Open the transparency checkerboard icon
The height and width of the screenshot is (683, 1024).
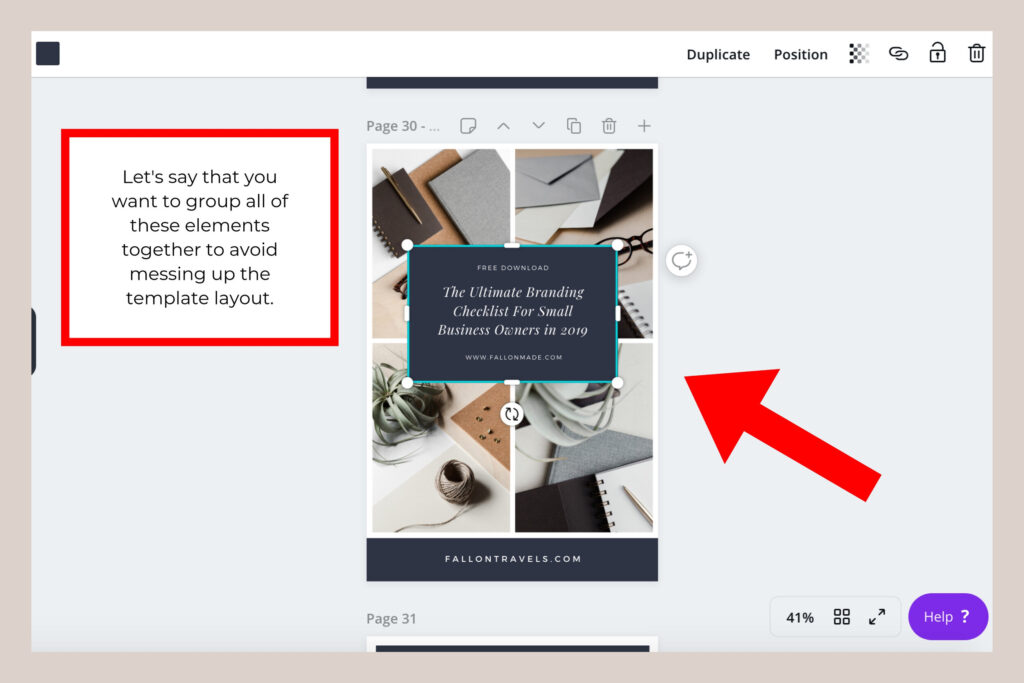859,54
